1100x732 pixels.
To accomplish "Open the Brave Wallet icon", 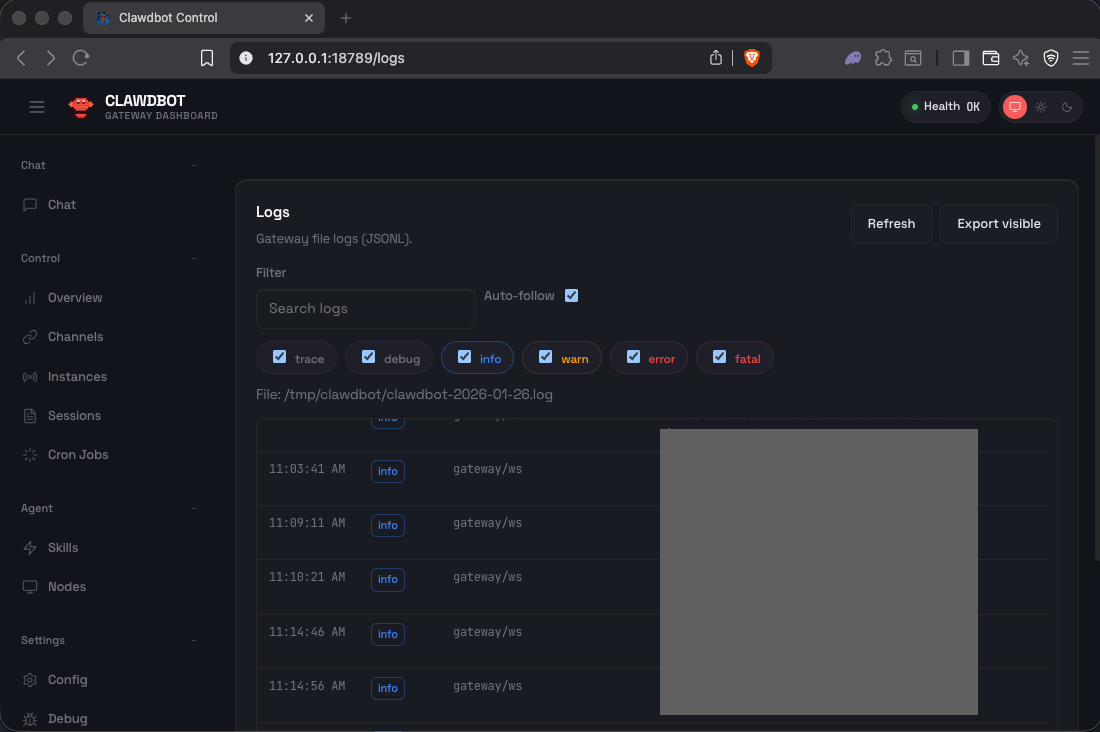I will [x=991, y=58].
